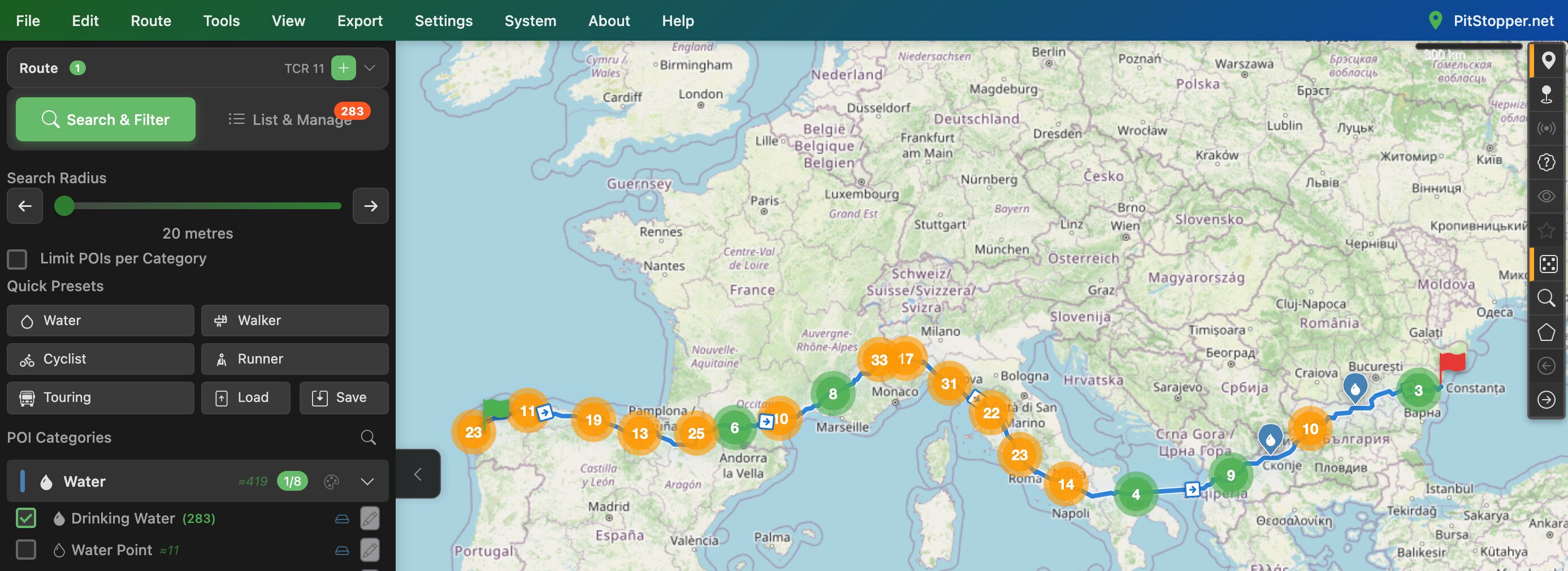The image size is (1568, 571).
Task: Edit Drinking Water with pencil icon
Action: (x=370, y=518)
